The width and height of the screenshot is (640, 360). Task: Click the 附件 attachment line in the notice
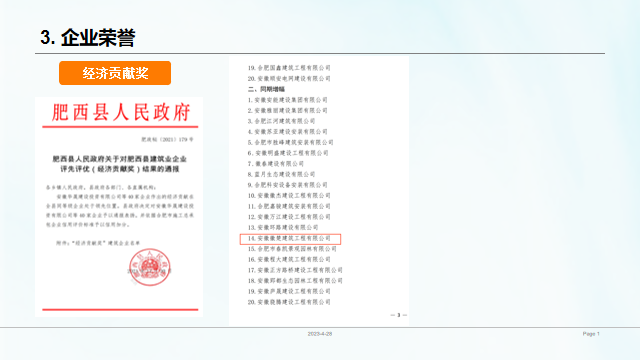click(x=98, y=243)
